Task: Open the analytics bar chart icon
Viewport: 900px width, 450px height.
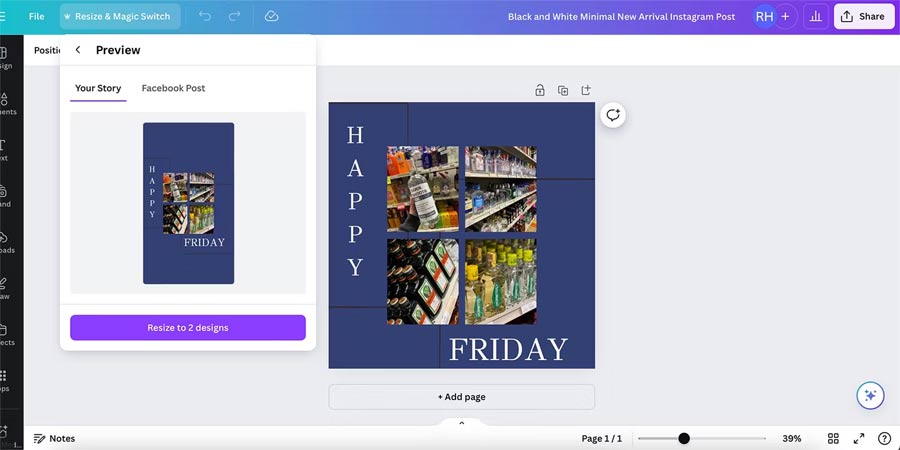Action: pos(816,17)
